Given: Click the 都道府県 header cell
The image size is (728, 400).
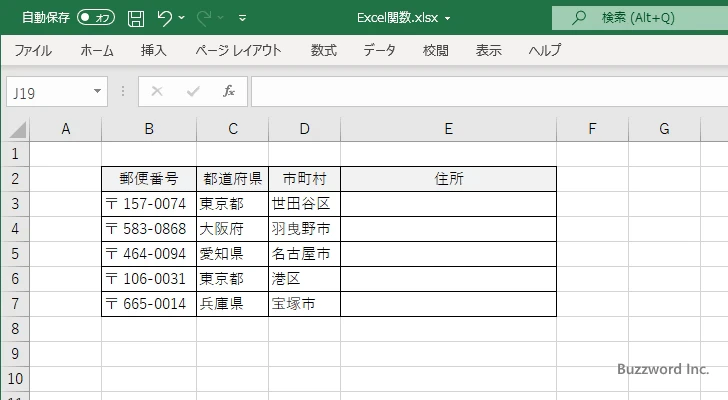Looking at the screenshot, I should 233,179.
